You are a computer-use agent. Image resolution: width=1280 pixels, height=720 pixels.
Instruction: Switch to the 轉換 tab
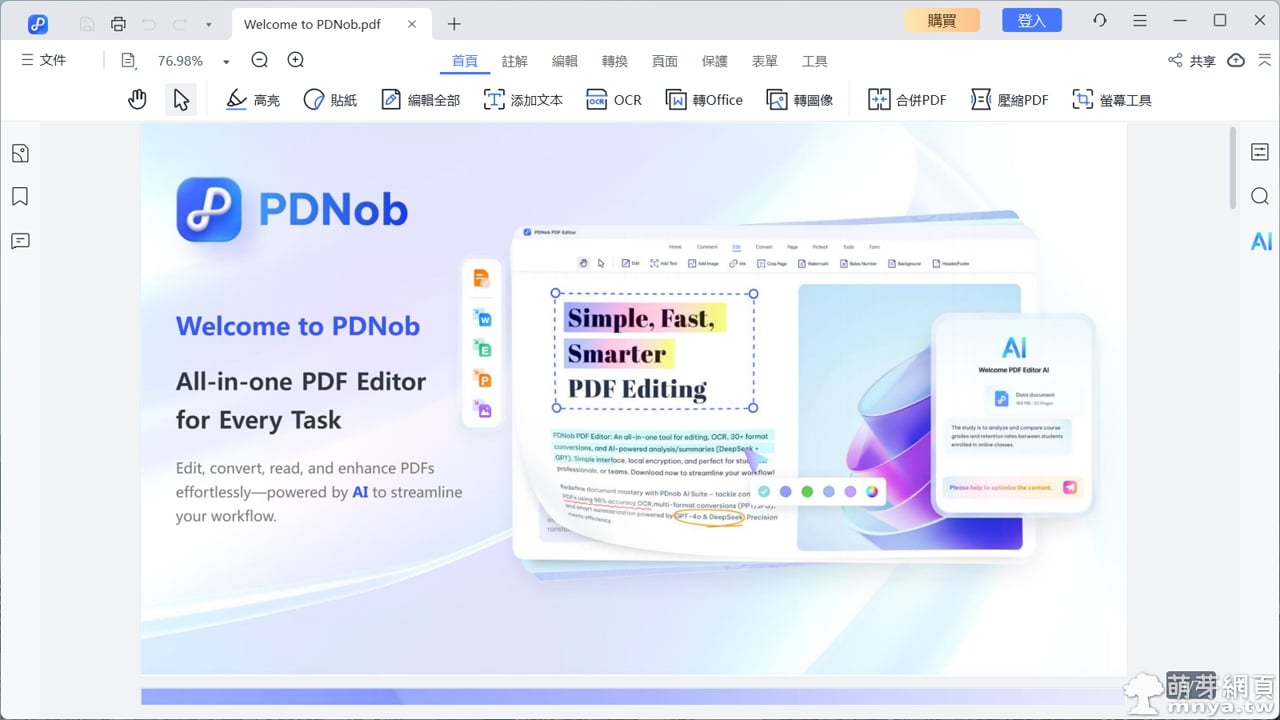pyautogui.click(x=615, y=61)
